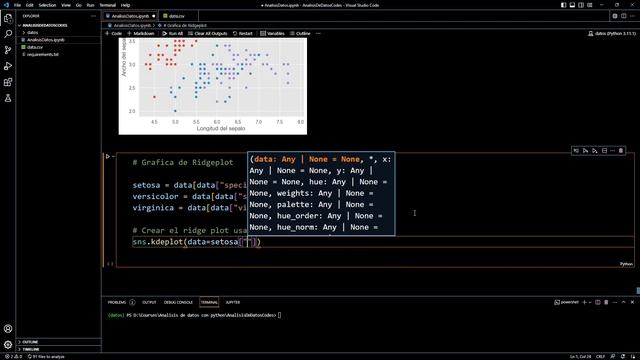The width and height of the screenshot is (640, 360).
Task: Run the Ridgeplot code cell
Action: pyautogui.click(x=108, y=156)
